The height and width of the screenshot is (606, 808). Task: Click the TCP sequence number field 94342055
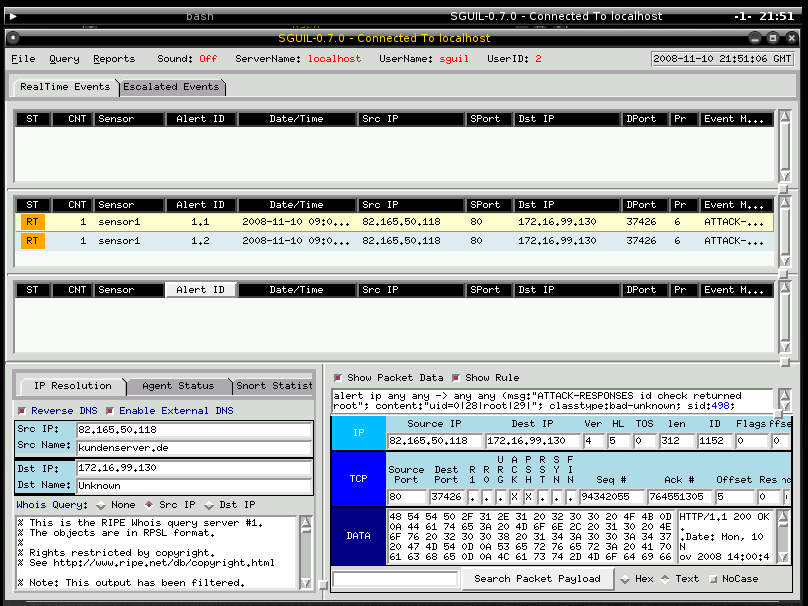click(x=612, y=497)
